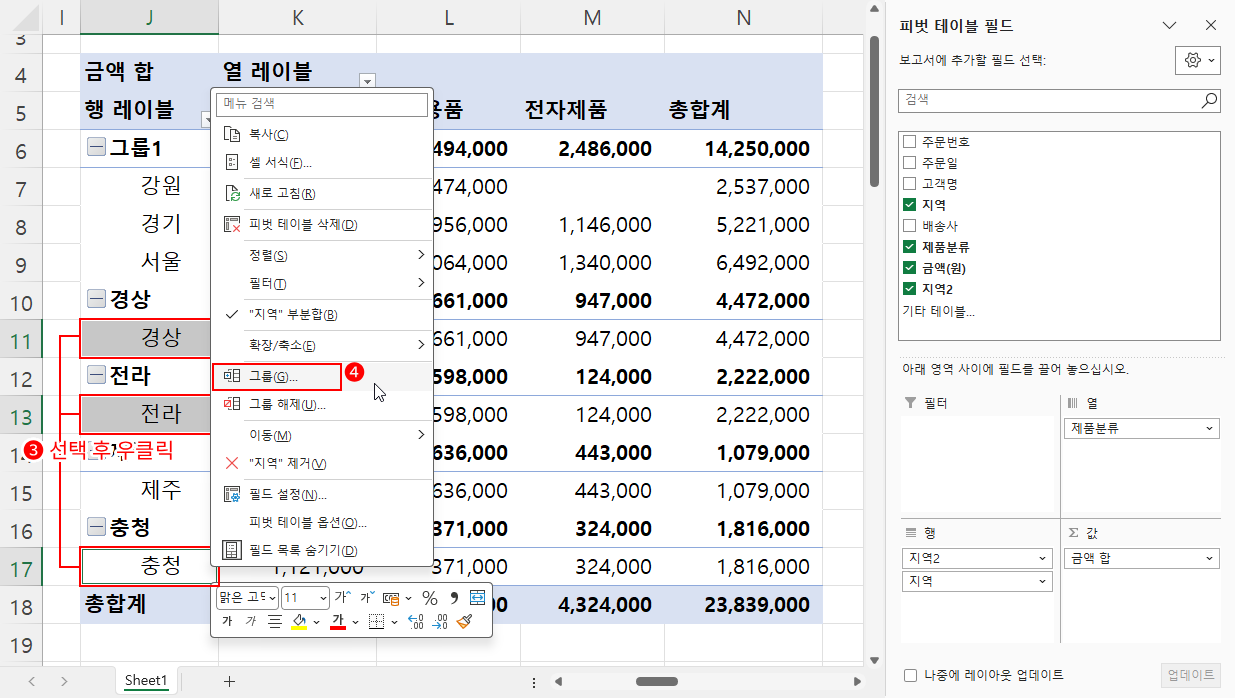Pick the red font color swatch

(338, 625)
